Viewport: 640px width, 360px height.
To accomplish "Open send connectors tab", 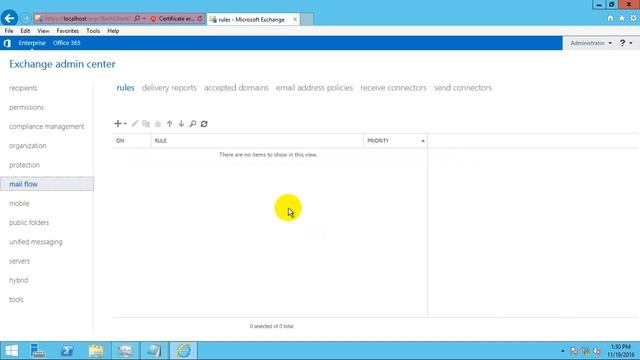I will click(463, 88).
